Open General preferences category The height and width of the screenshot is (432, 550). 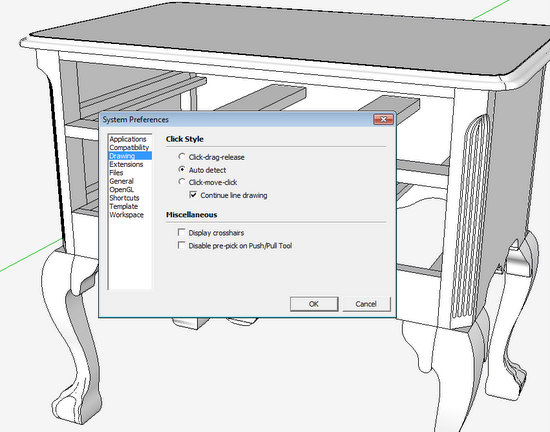(x=121, y=181)
